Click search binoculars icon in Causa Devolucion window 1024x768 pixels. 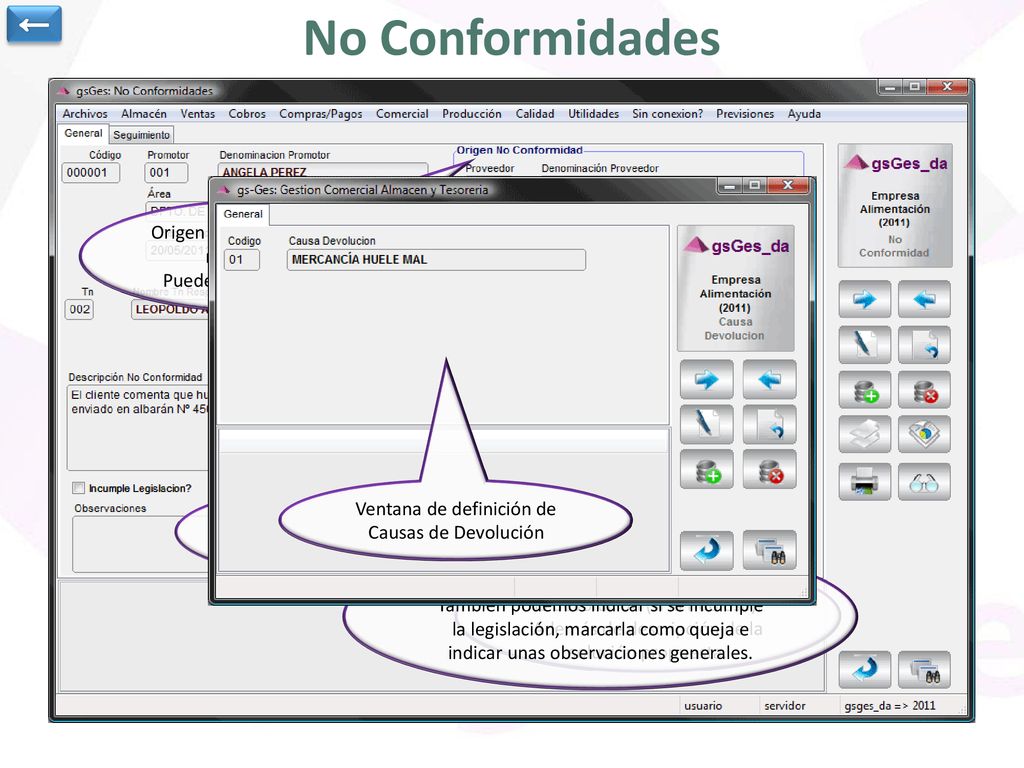pyautogui.click(x=769, y=550)
